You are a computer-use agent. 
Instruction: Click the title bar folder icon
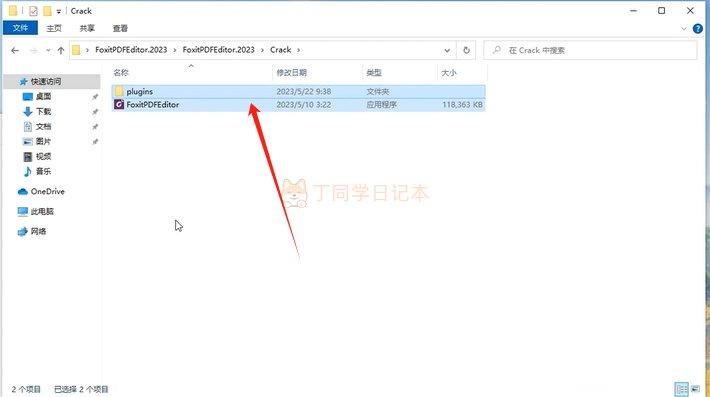click(13, 11)
